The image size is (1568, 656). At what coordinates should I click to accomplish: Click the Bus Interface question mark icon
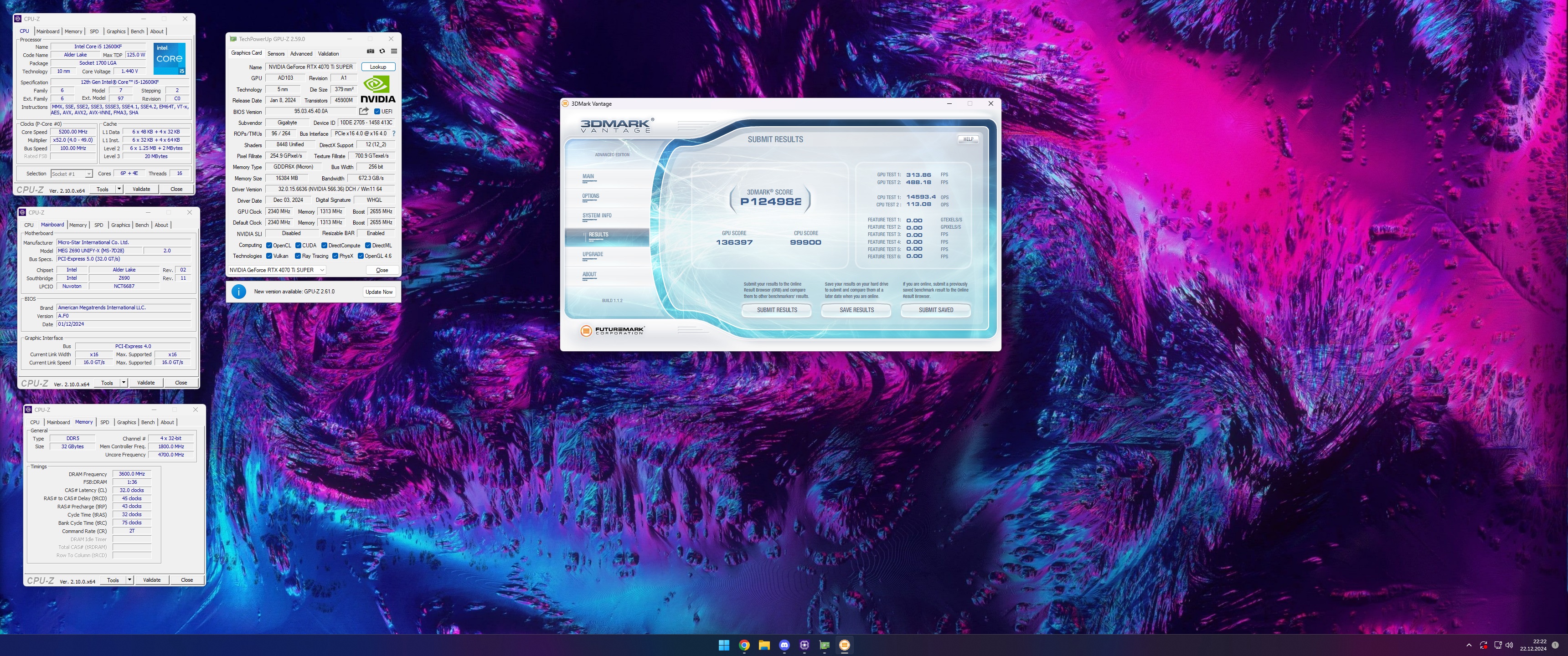(x=394, y=133)
